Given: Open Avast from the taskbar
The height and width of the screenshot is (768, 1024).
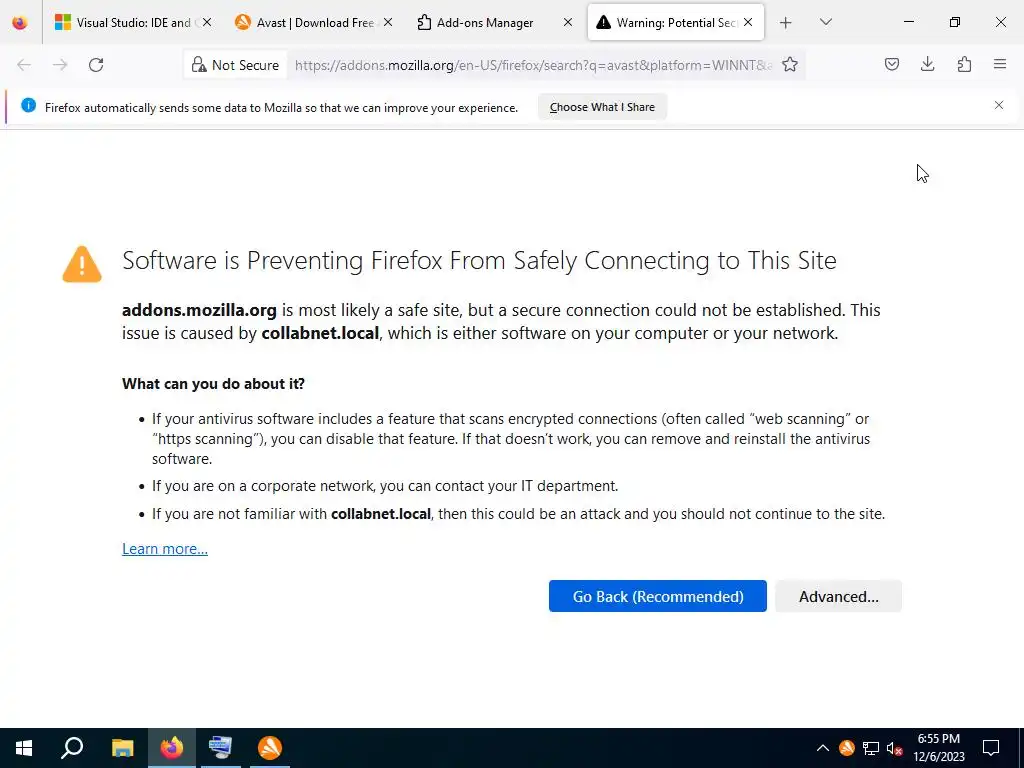Looking at the screenshot, I should click(270, 748).
